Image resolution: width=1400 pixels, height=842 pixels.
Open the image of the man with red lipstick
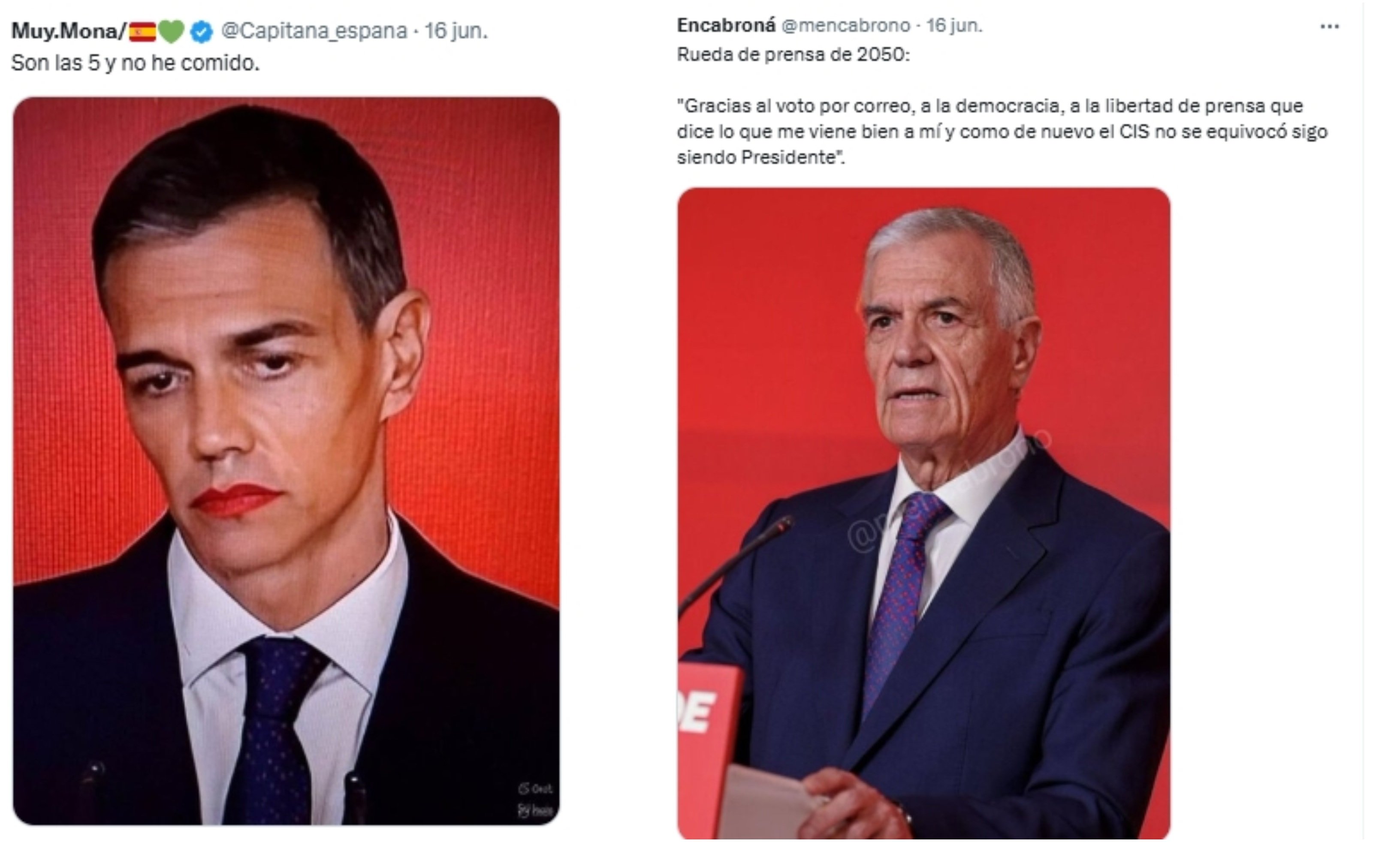(286, 461)
